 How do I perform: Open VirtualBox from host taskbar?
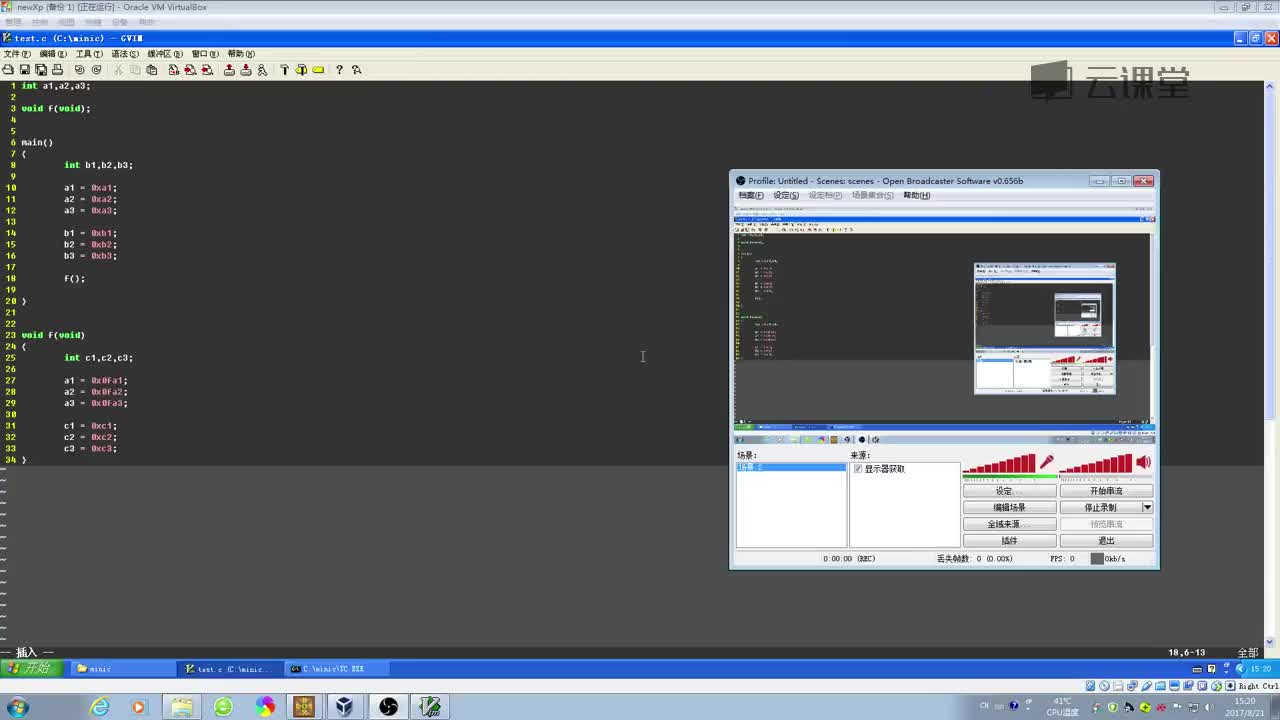pos(345,707)
